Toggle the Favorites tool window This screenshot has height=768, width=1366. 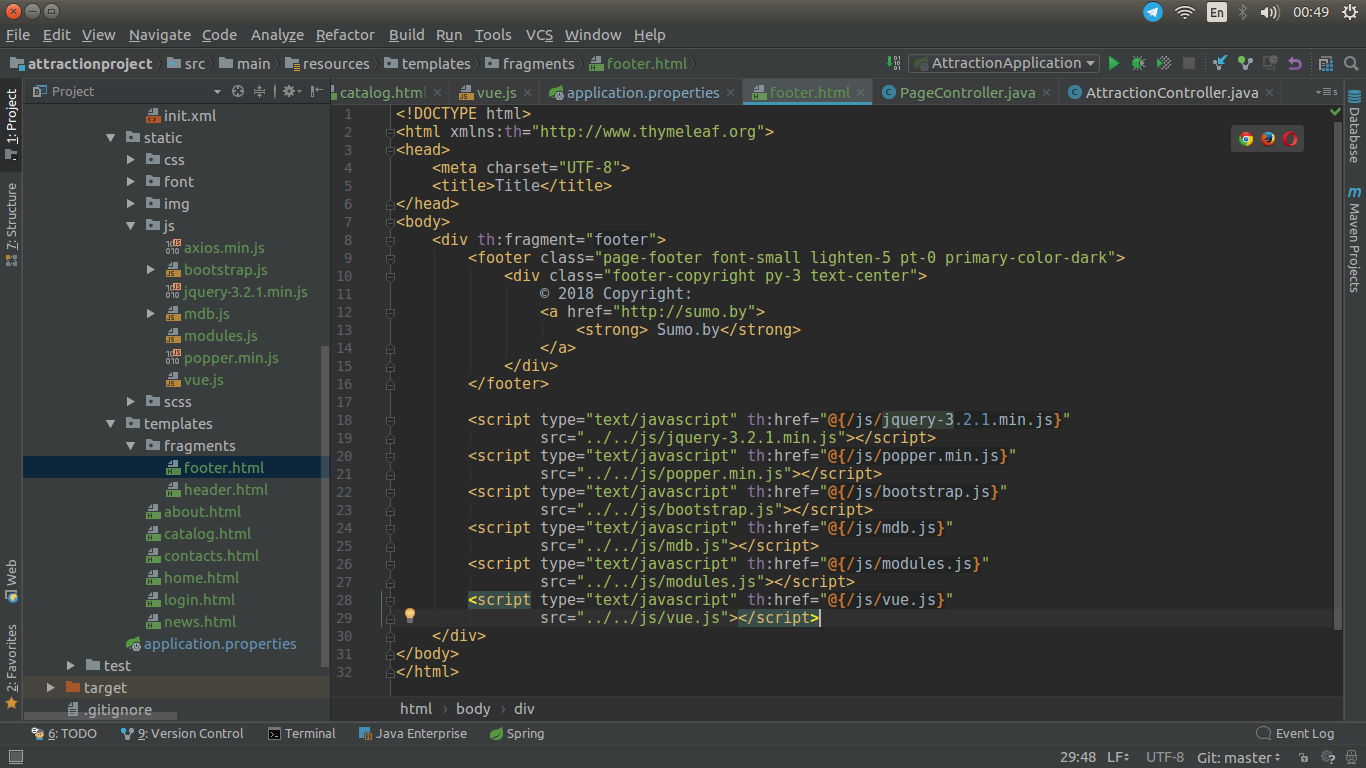(11, 666)
